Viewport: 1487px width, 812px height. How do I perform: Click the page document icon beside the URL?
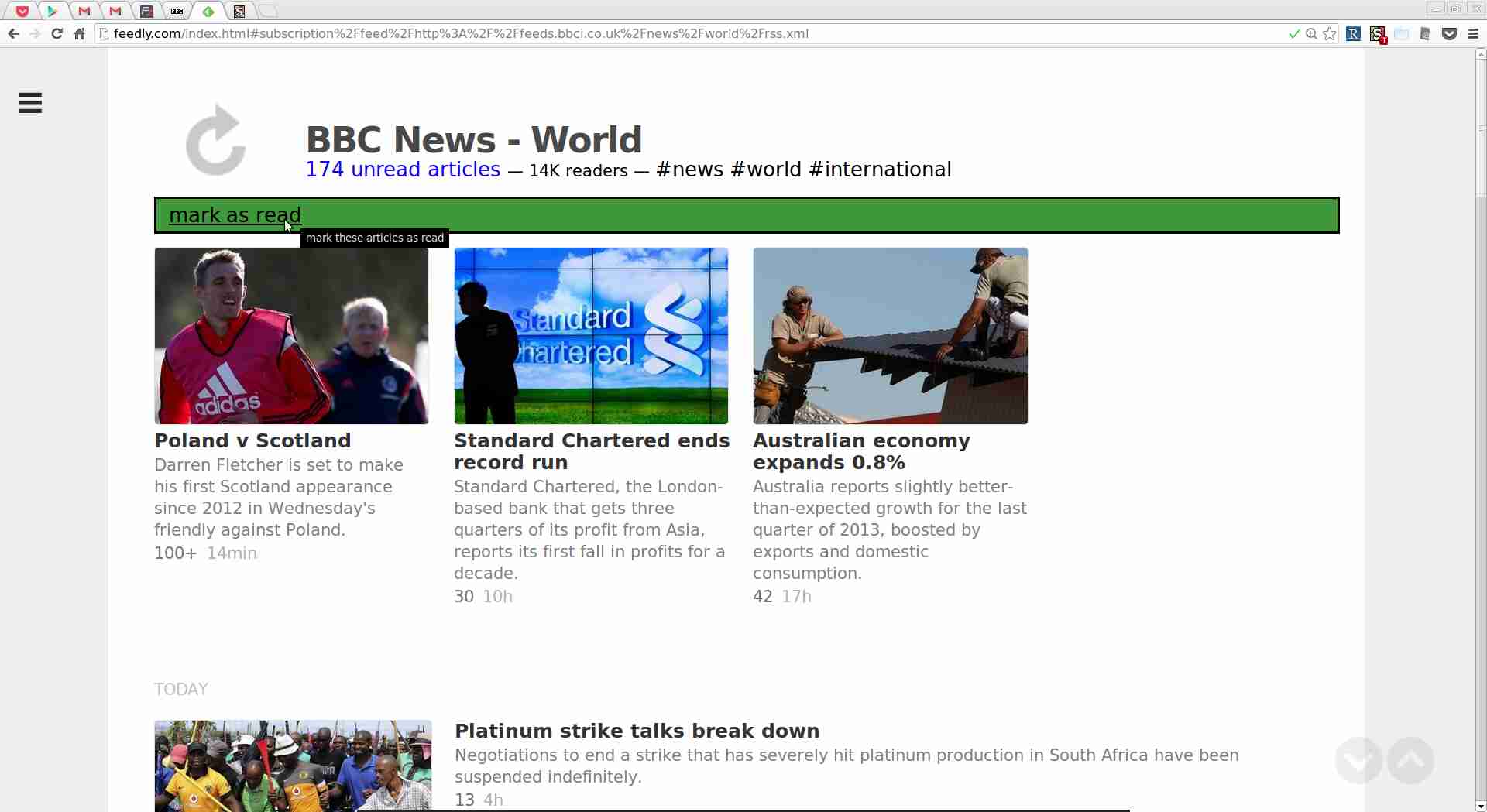coord(104,33)
